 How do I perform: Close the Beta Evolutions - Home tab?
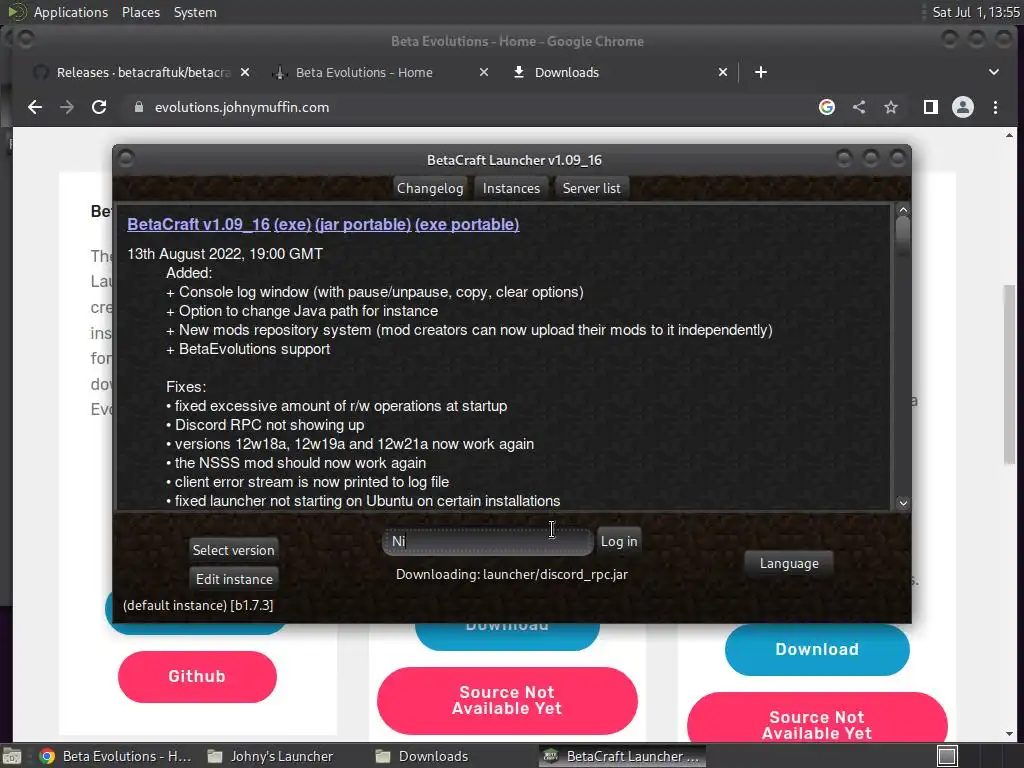click(484, 72)
